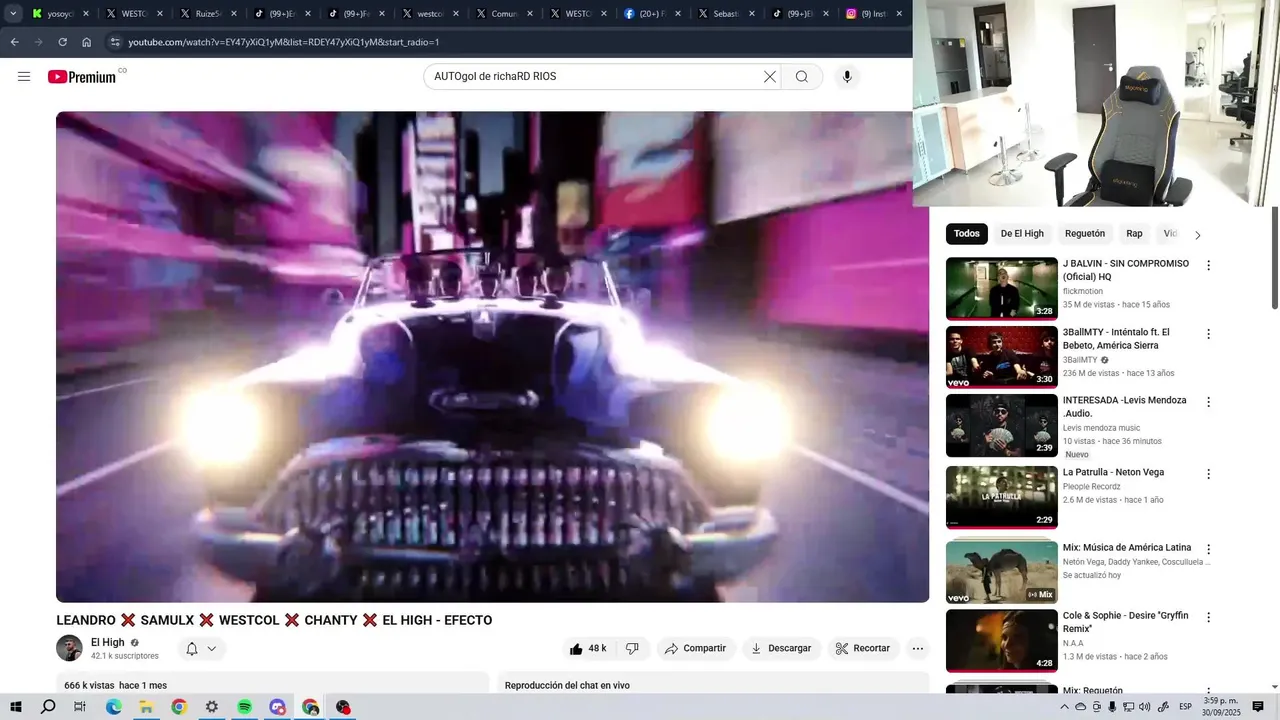1280x720 pixels.
Task: Open Windows taskbar search
Action: (48, 706)
